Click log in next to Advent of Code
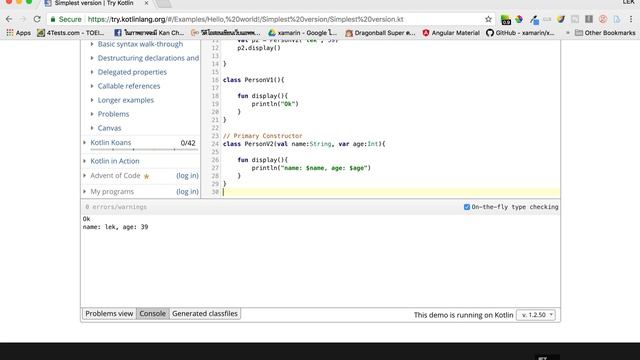Viewport: 640px width, 360px height. tap(187, 176)
